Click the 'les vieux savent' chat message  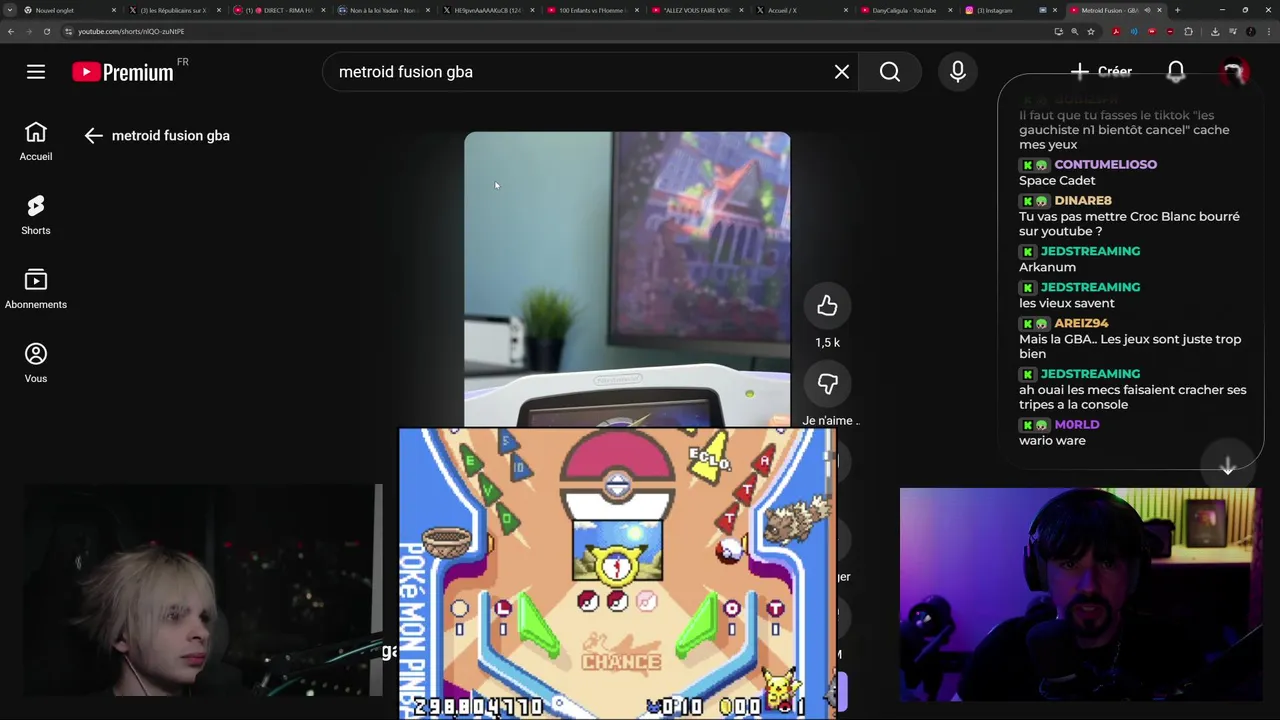click(1066, 303)
